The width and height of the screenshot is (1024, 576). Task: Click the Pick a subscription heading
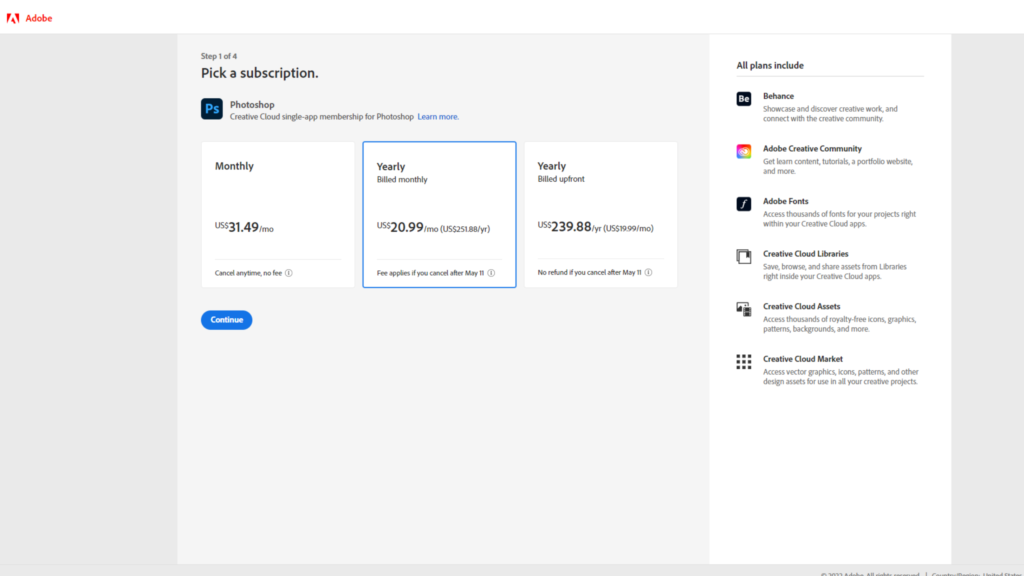tap(260, 73)
